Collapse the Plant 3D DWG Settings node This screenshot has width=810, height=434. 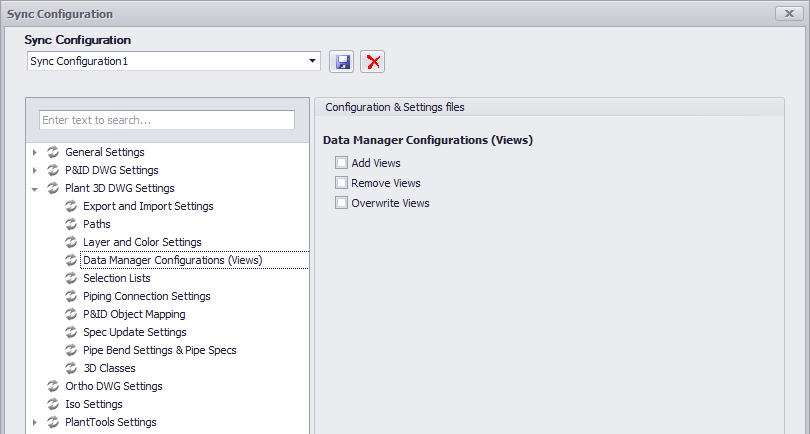click(x=35, y=189)
